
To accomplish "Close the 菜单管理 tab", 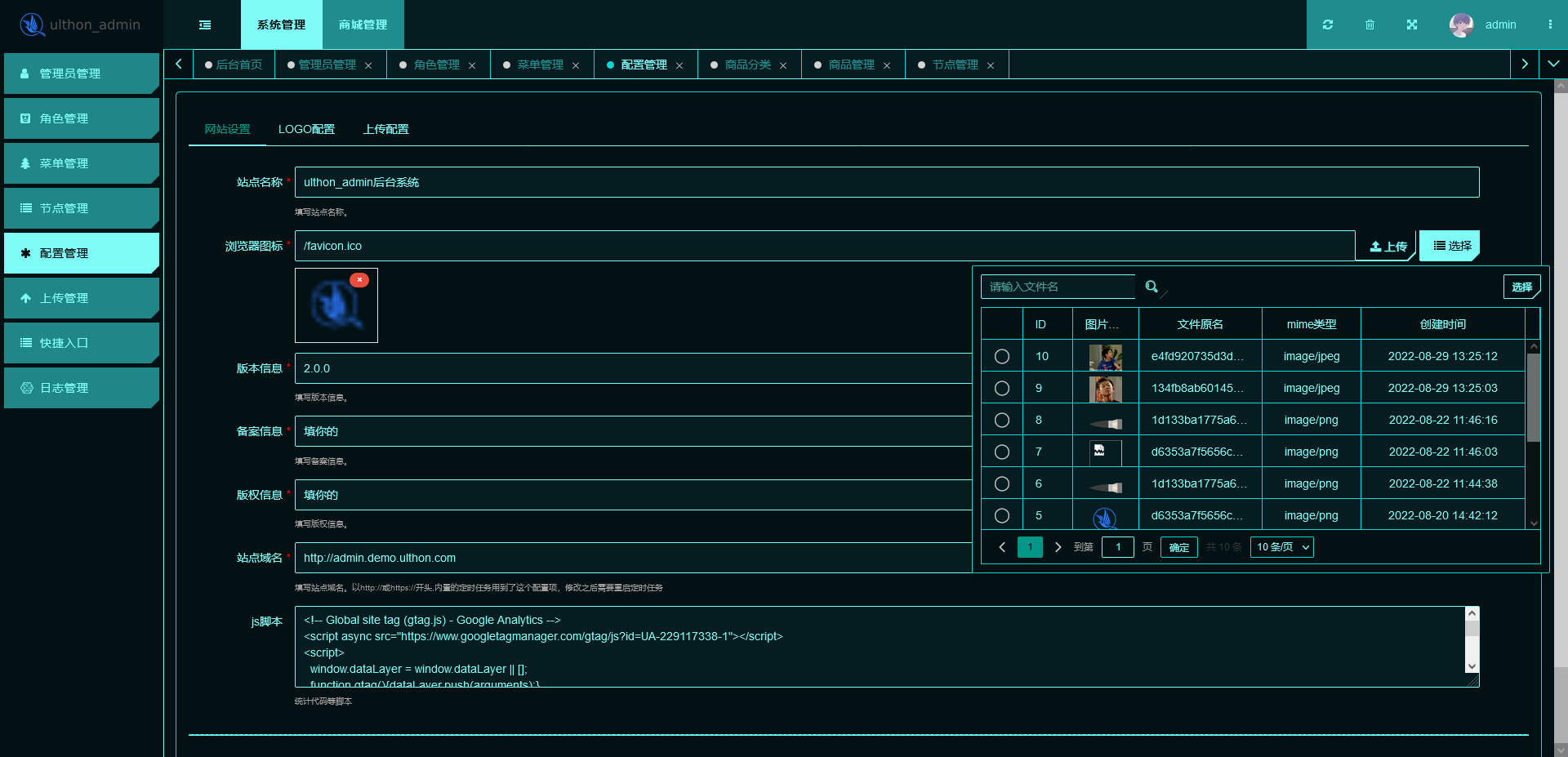I will pos(576,65).
